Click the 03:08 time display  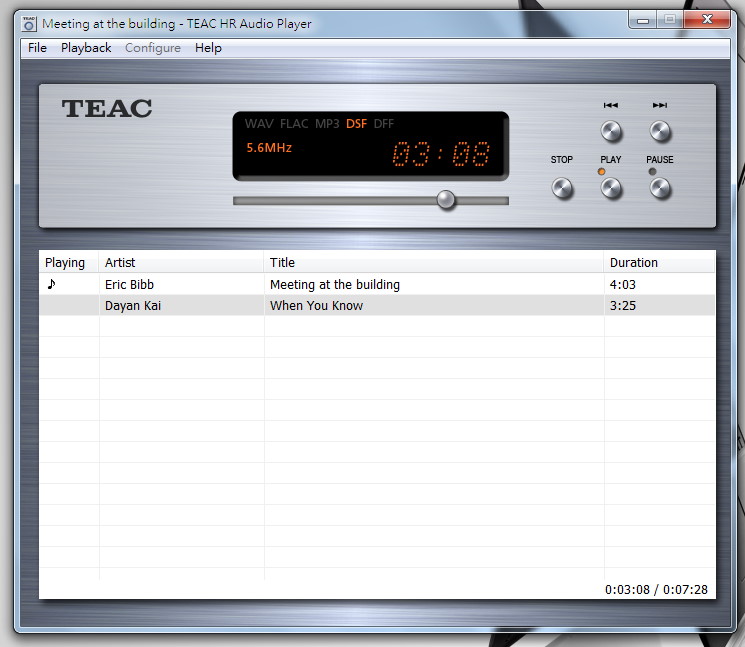pyautogui.click(x=441, y=154)
